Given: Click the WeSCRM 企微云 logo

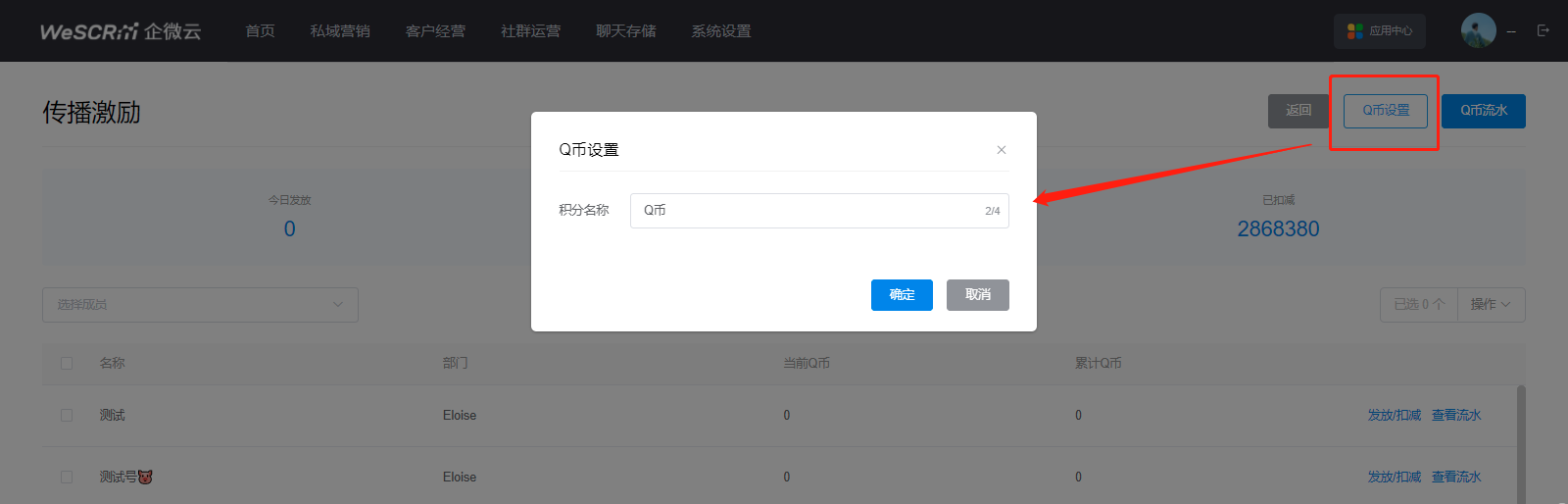Looking at the screenshot, I should tap(121, 31).
